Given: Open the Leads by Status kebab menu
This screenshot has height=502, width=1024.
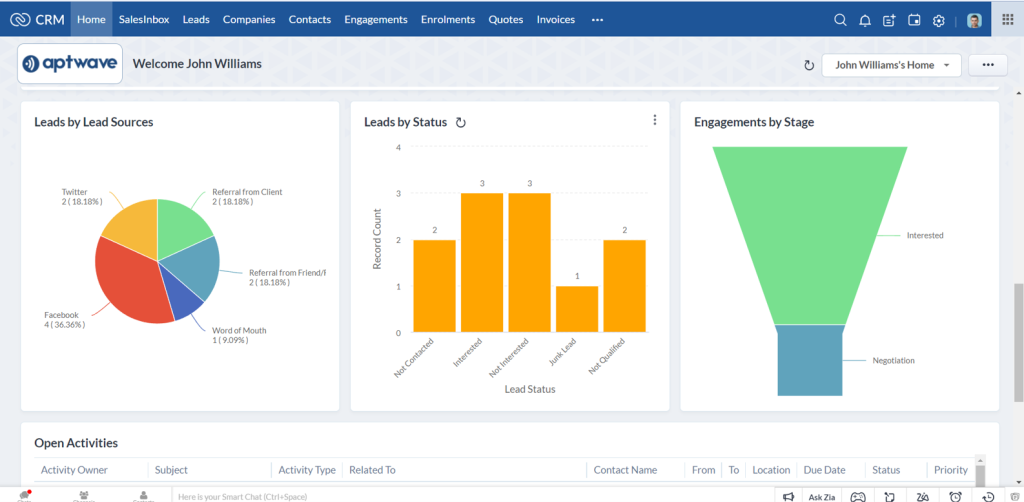Looking at the screenshot, I should tap(655, 120).
